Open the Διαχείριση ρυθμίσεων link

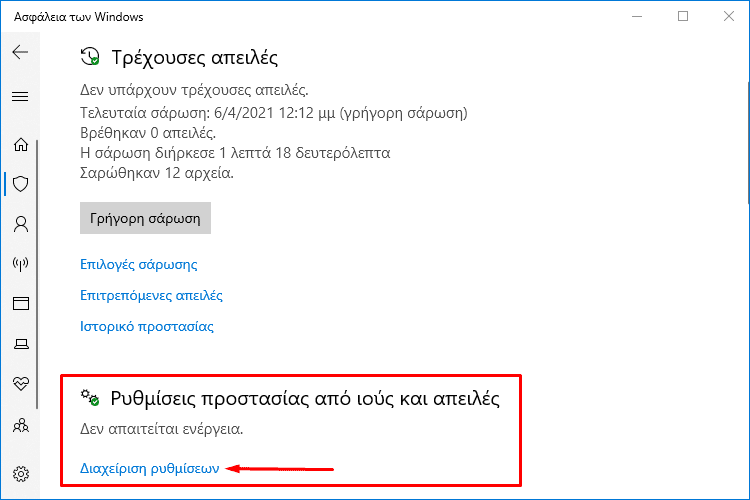click(150, 468)
